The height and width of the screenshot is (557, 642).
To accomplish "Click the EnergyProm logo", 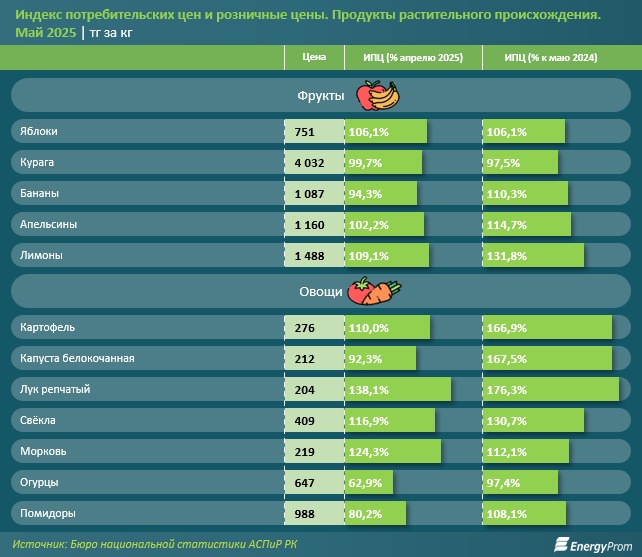I will tap(593, 545).
